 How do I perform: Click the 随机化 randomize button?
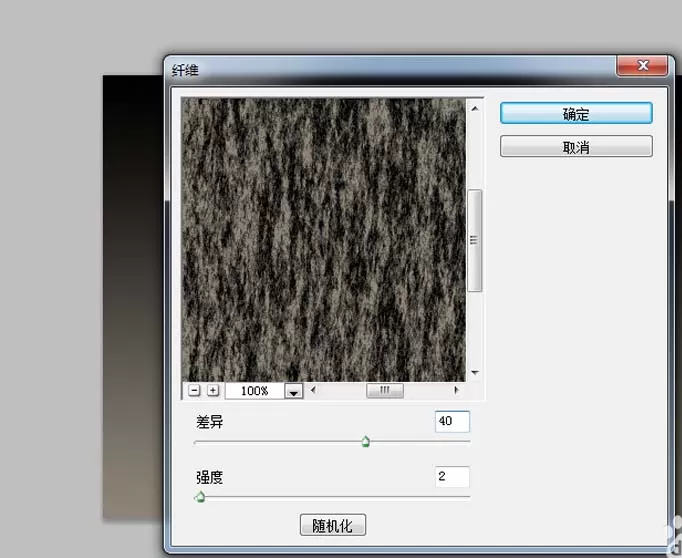[333, 525]
